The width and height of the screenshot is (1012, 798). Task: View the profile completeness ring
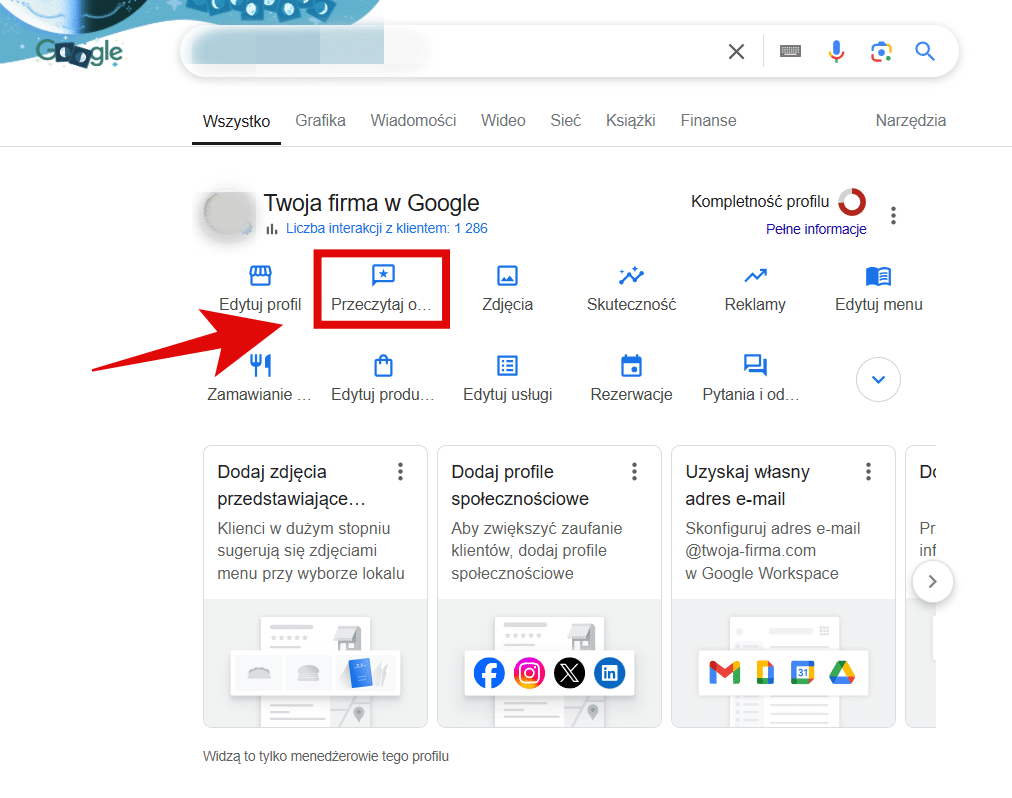pos(852,202)
